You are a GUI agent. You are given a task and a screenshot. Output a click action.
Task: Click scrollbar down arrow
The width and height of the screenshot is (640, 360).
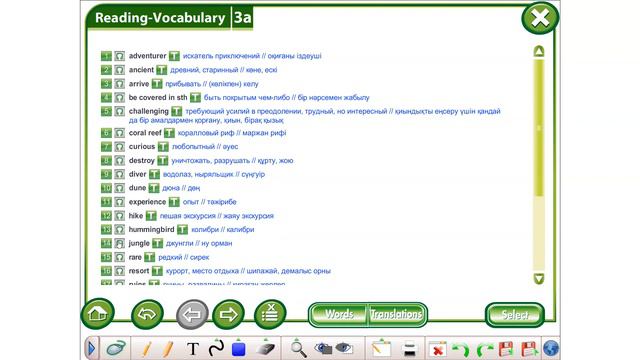click(x=539, y=279)
